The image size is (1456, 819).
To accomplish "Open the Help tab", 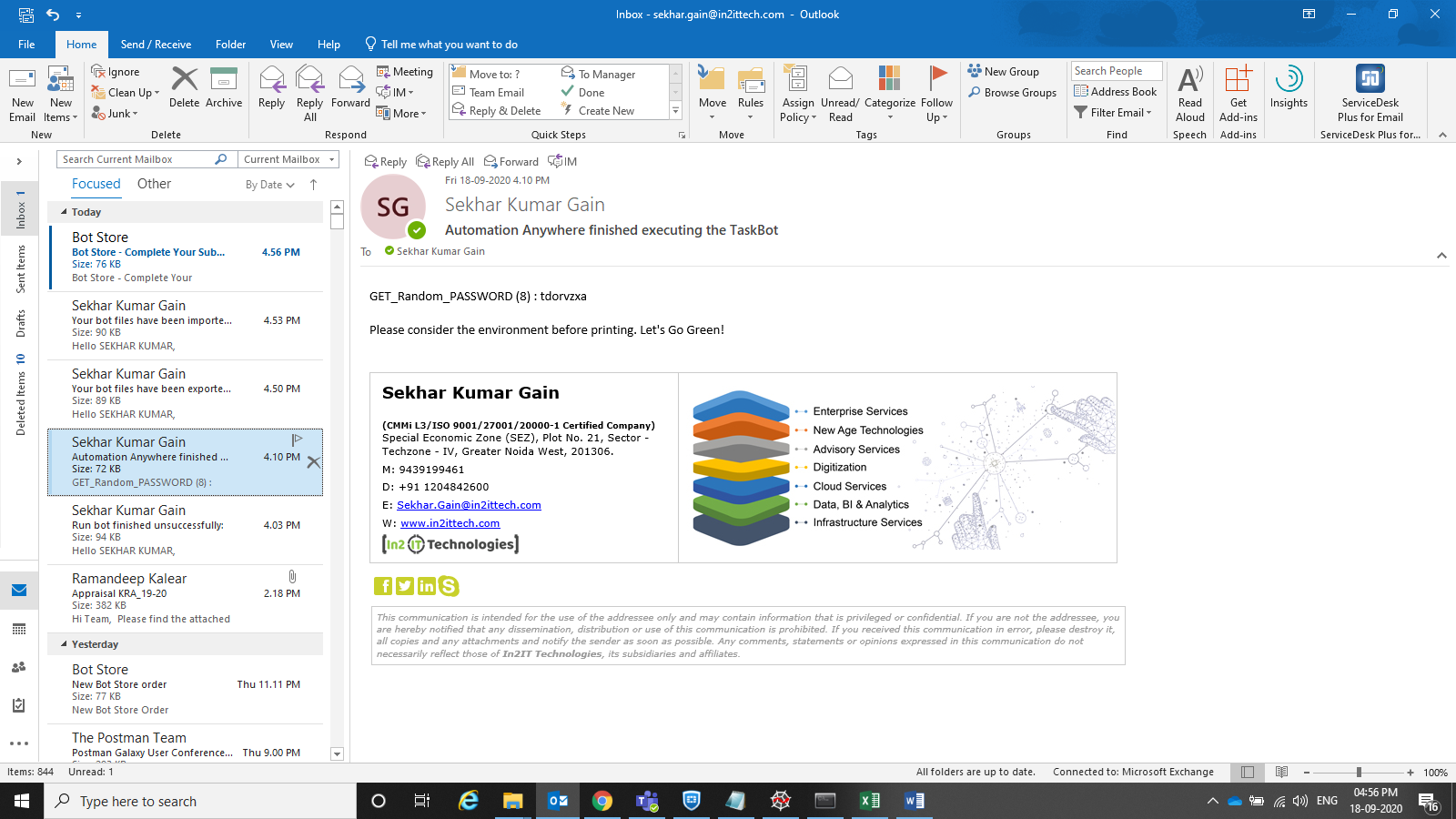I will click(x=329, y=45).
